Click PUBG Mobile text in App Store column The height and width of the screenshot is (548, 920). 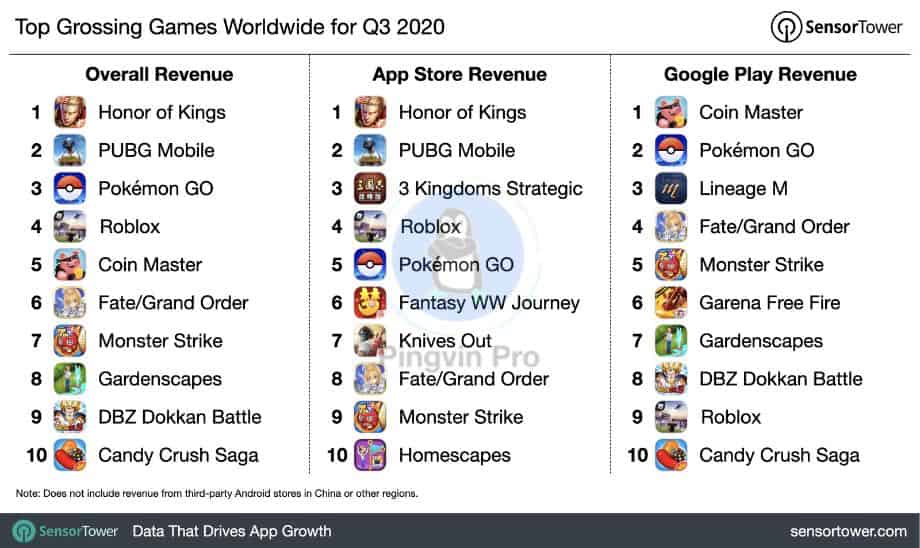(x=457, y=150)
